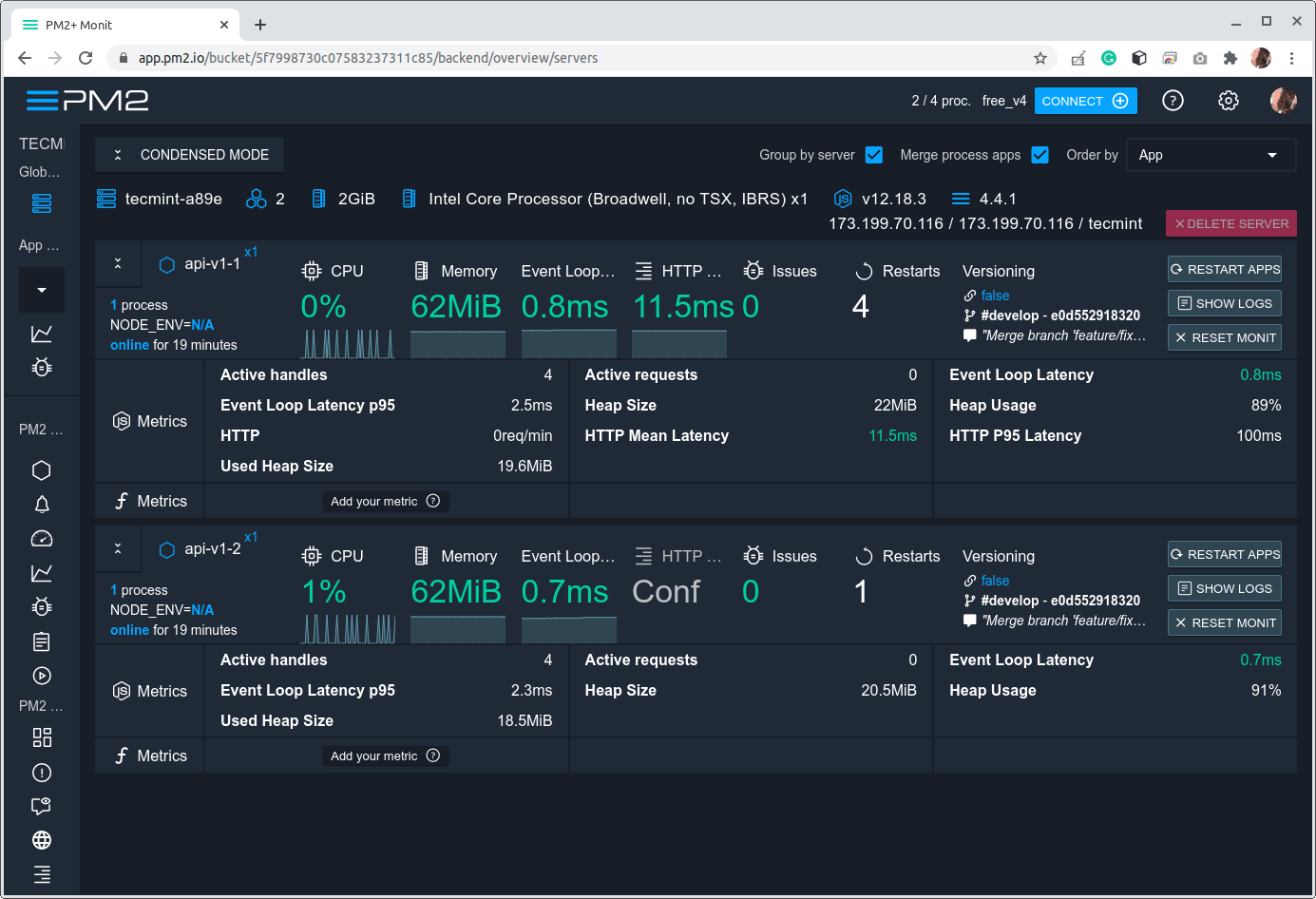Open the Order by App dropdown

(x=1211, y=154)
